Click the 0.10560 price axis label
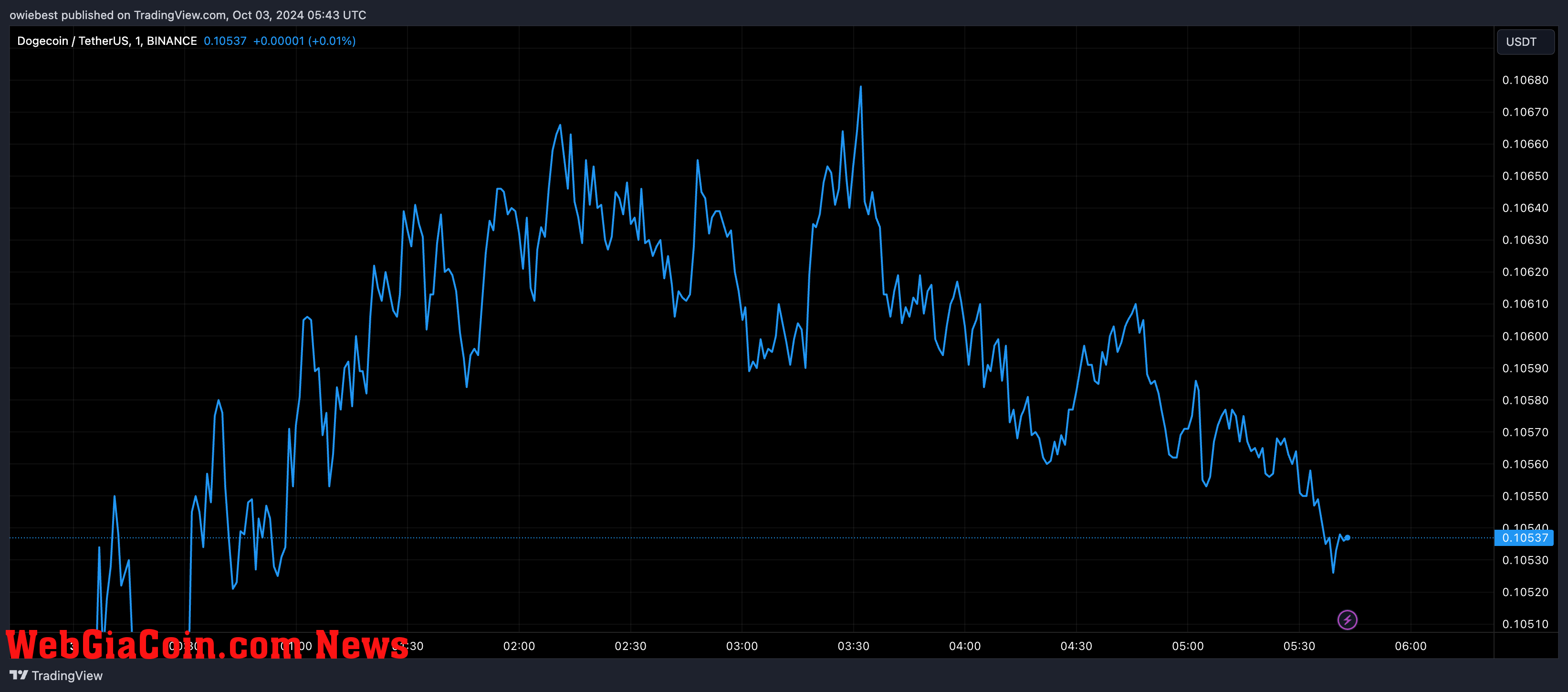 pyautogui.click(x=1525, y=464)
